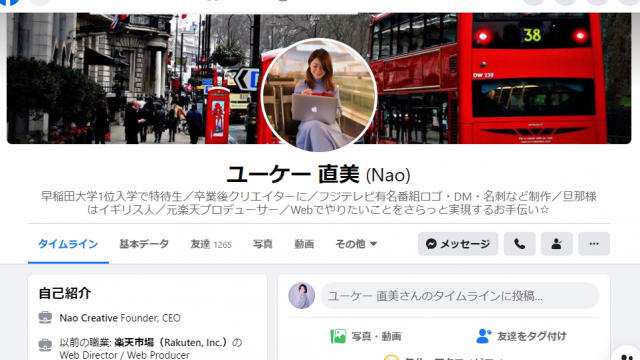
Task: Click the Messenger icon in メッセージ button
Action: coord(431,244)
